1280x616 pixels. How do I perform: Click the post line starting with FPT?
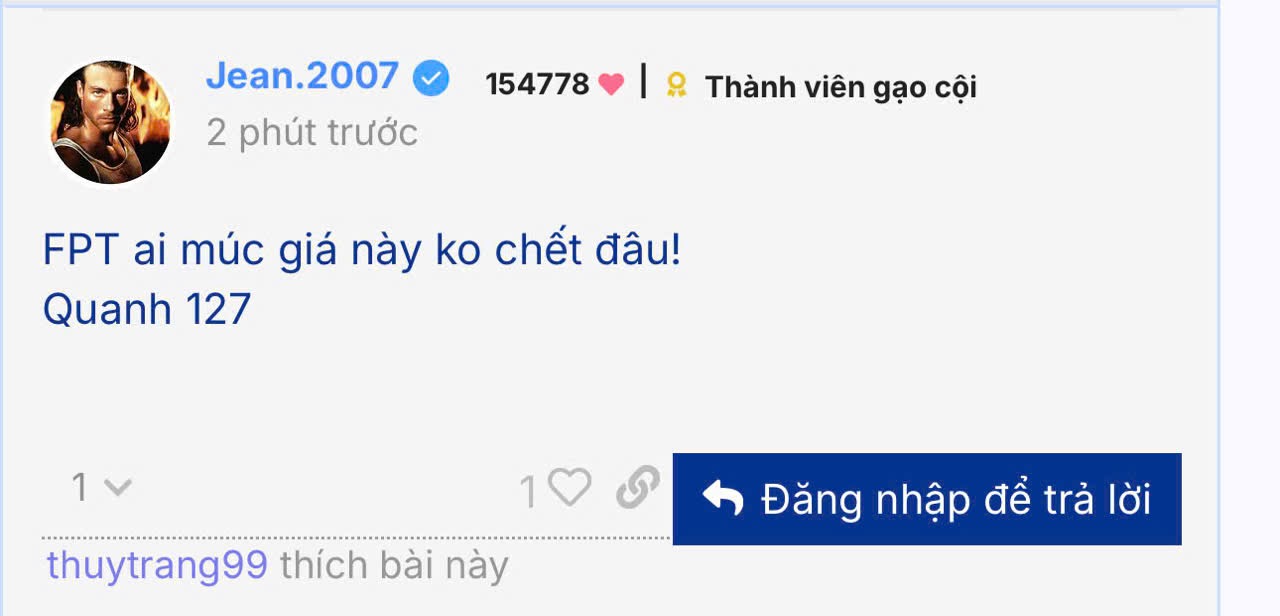pyautogui.click(x=362, y=251)
